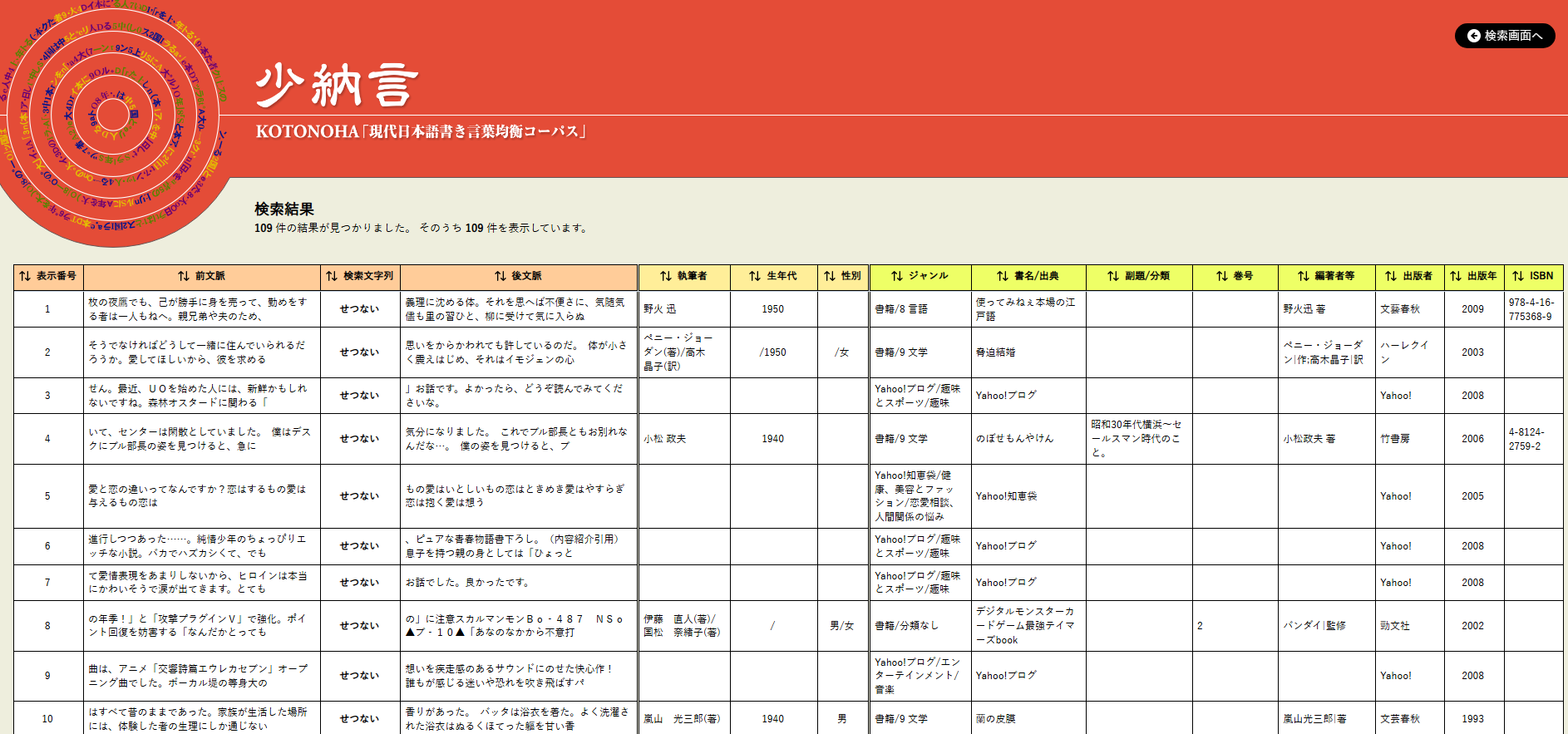Sort by ISBN column arrows icon
Viewport: 1568px width, 734px height.
(1518, 276)
